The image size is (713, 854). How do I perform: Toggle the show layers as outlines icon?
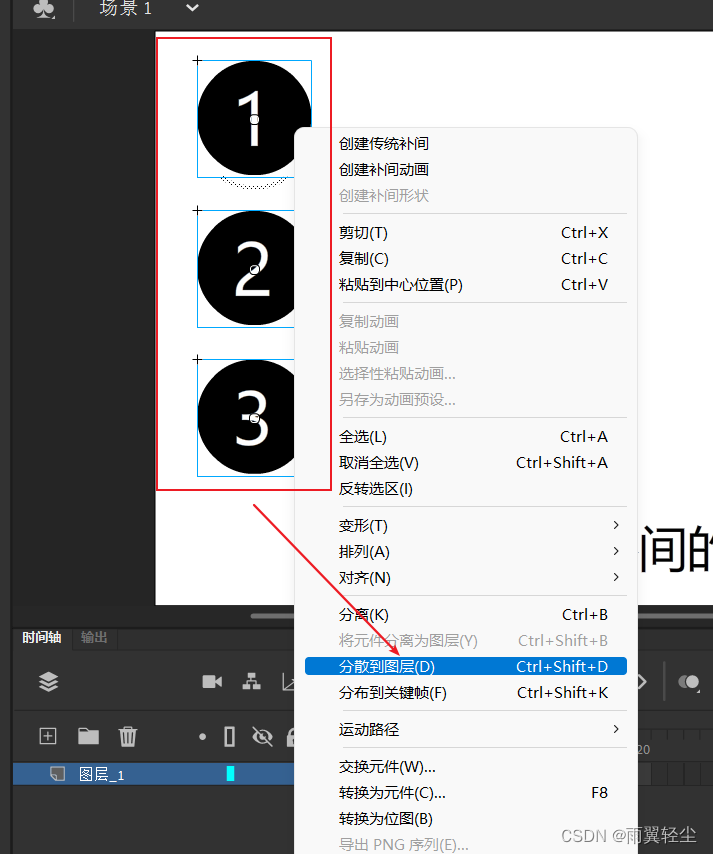point(230,736)
